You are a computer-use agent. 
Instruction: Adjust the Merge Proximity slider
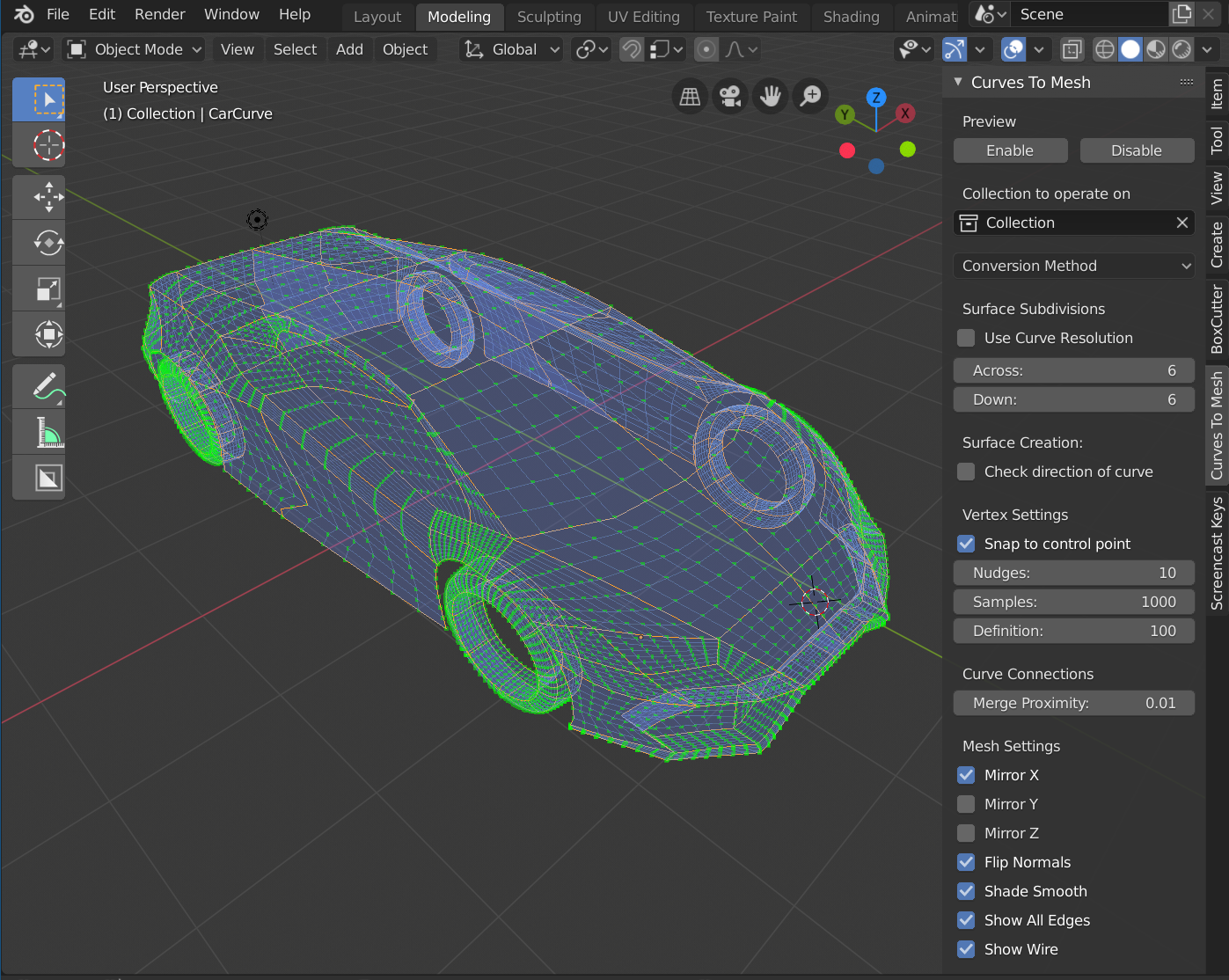click(x=1073, y=703)
